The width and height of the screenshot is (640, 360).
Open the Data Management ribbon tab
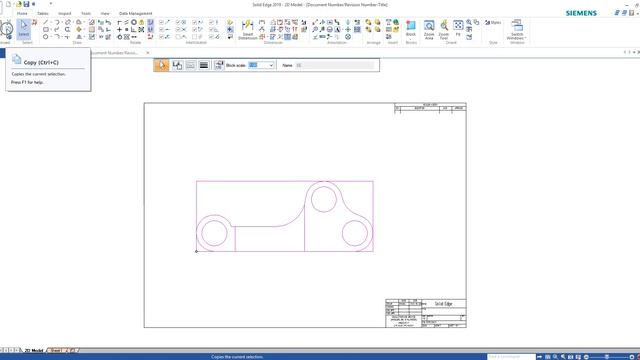136,13
